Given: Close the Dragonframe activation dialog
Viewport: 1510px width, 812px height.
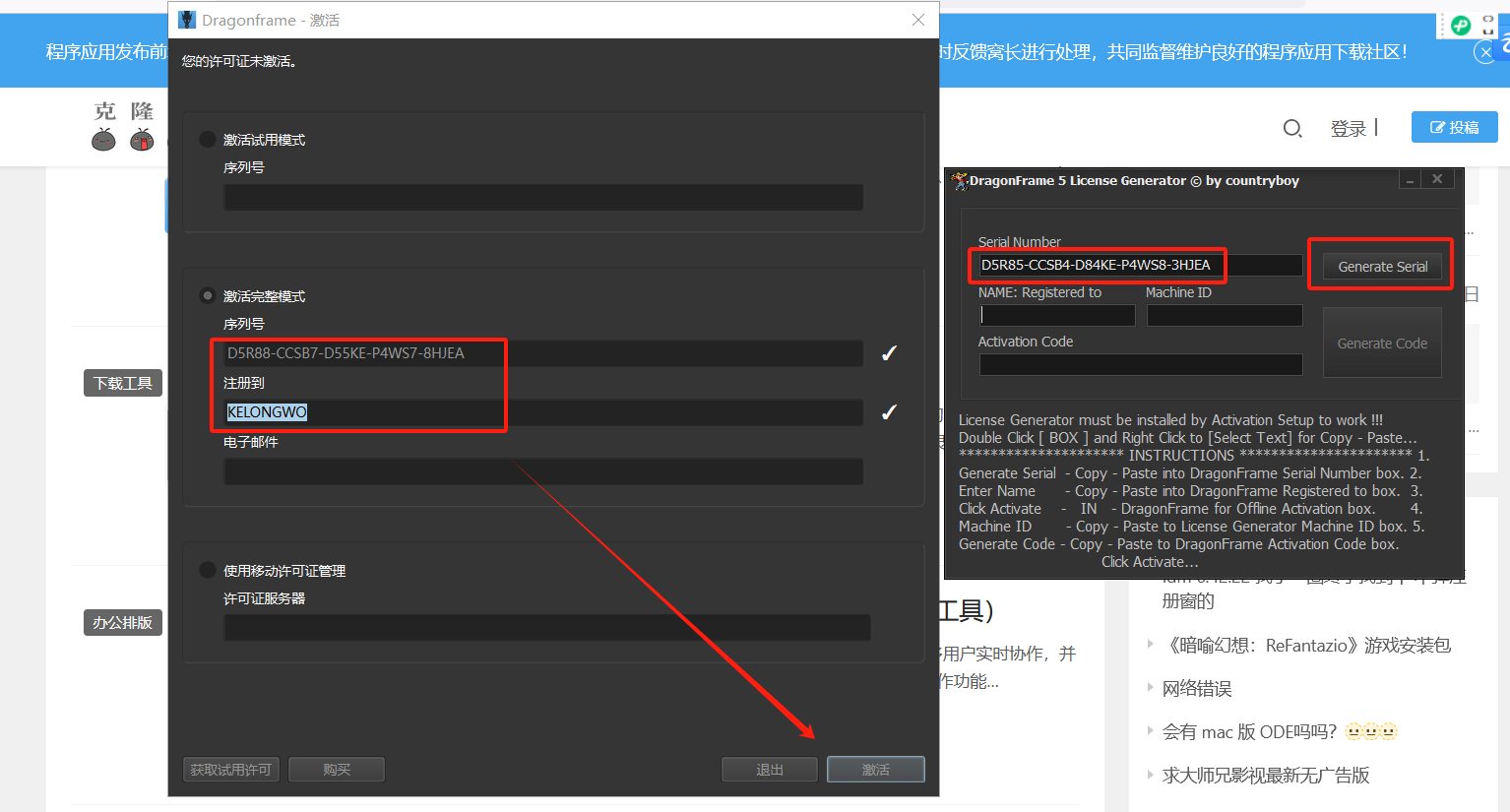Looking at the screenshot, I should point(918,20).
